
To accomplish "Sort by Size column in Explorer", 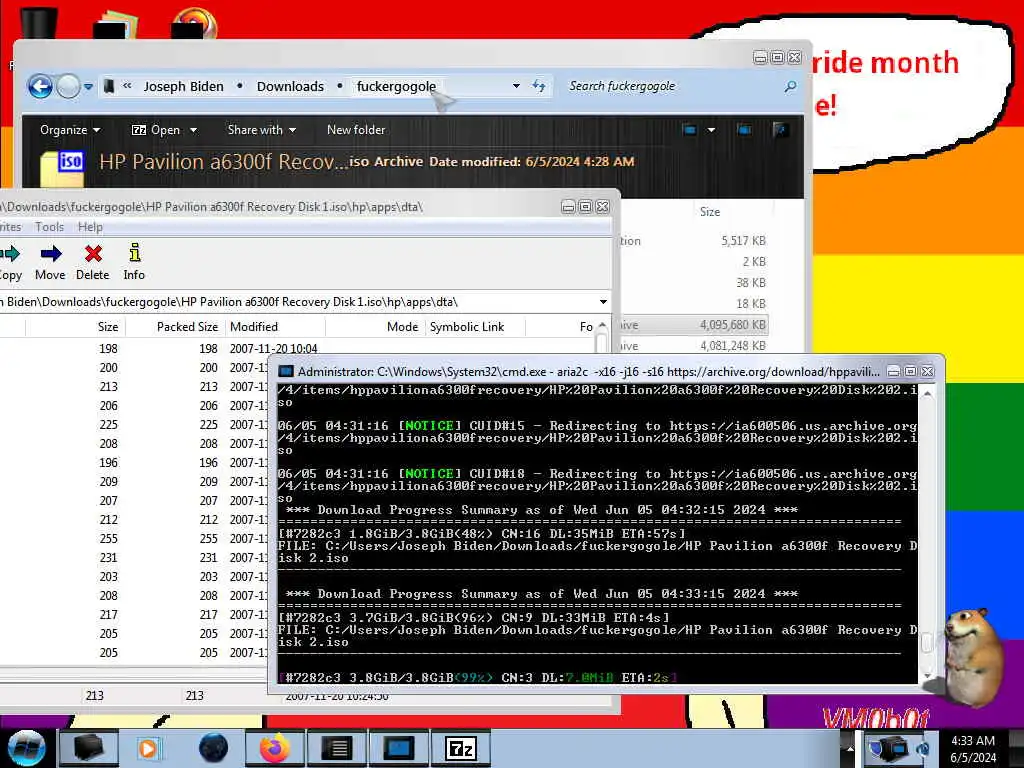I will 710,212.
